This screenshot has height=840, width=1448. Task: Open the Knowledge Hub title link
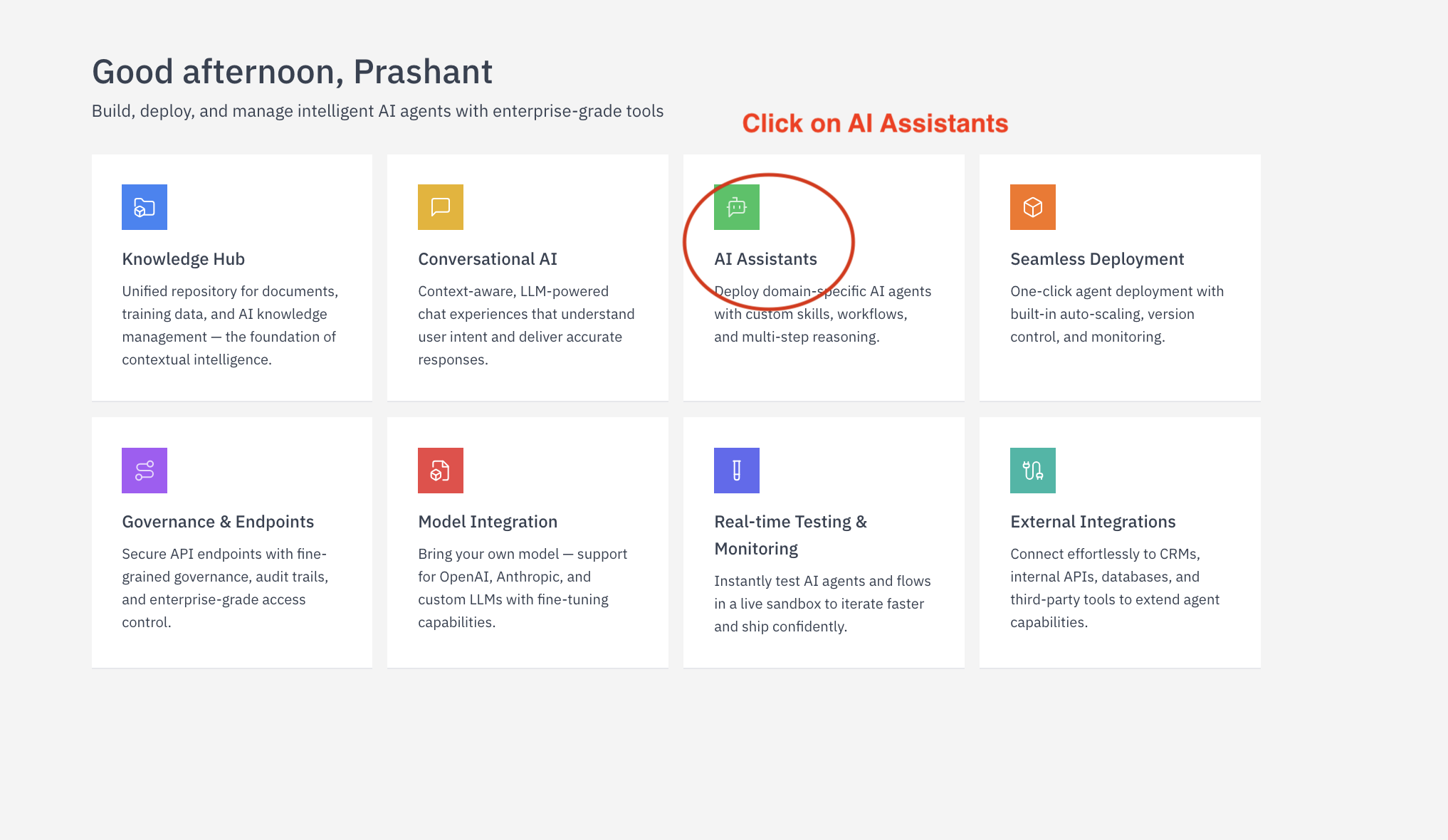click(183, 259)
